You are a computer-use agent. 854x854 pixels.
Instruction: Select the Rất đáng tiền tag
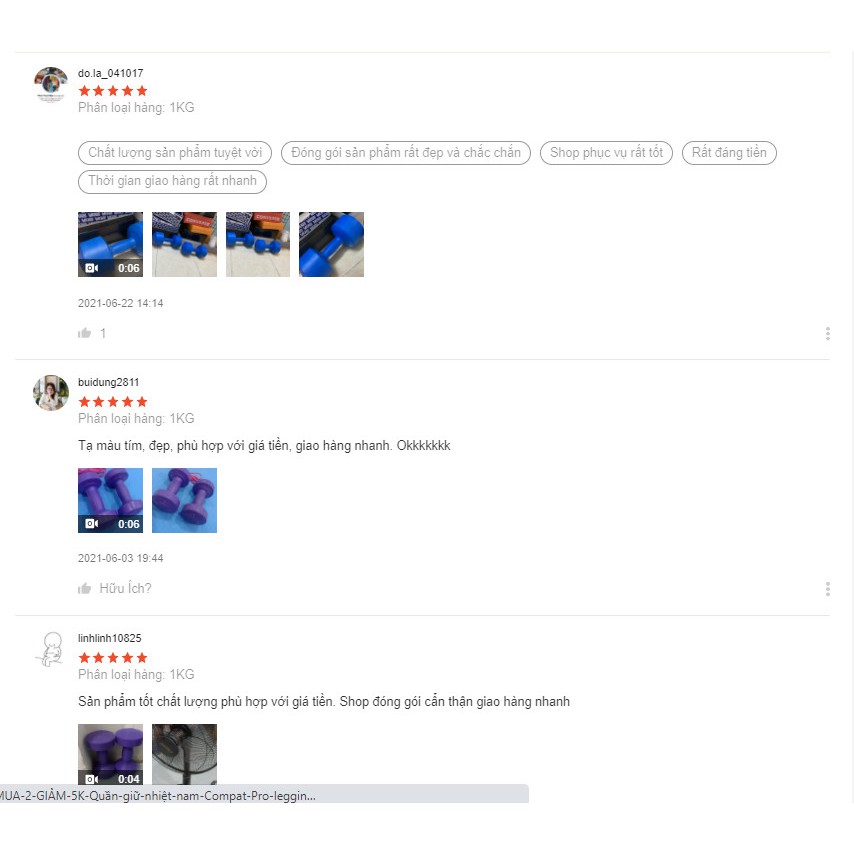coord(729,152)
